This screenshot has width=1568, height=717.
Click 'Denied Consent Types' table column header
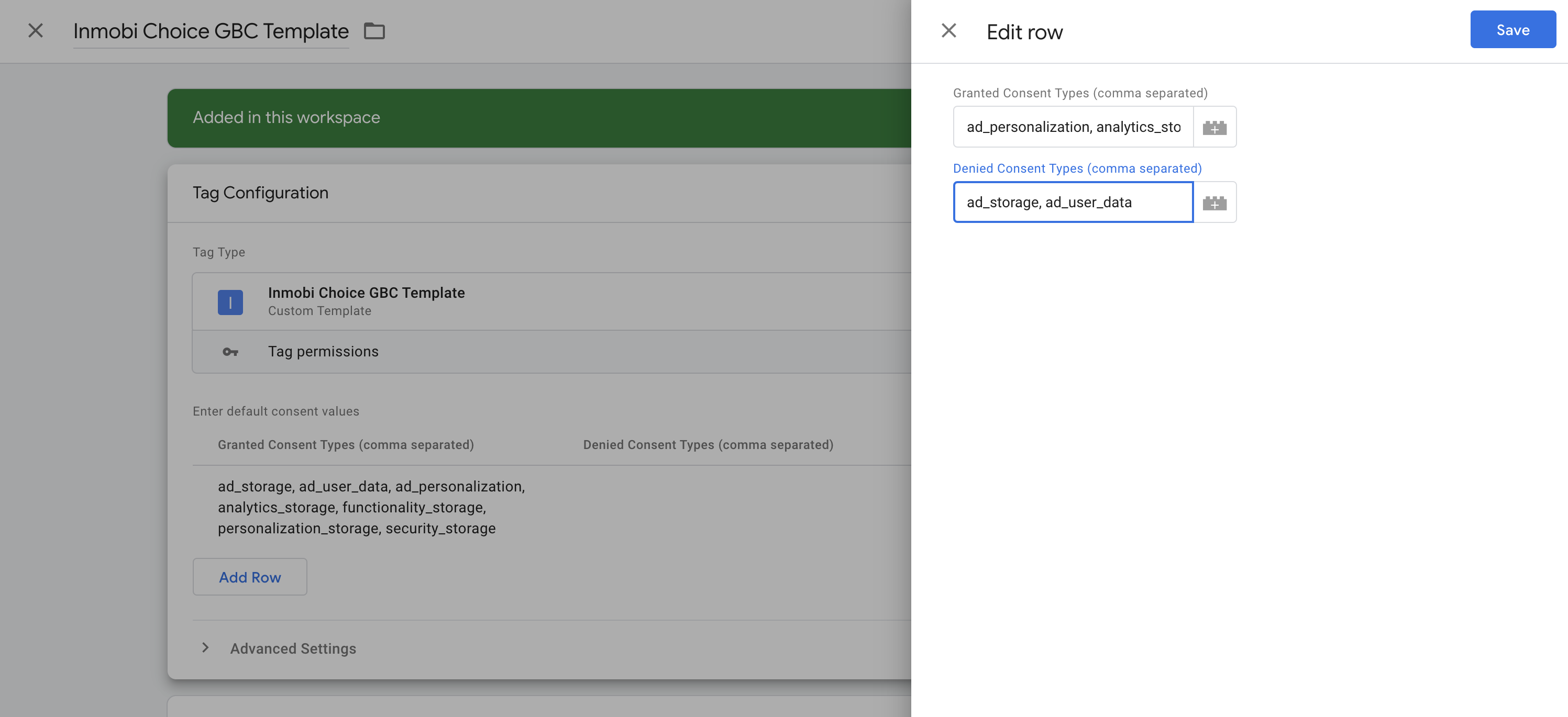click(708, 444)
